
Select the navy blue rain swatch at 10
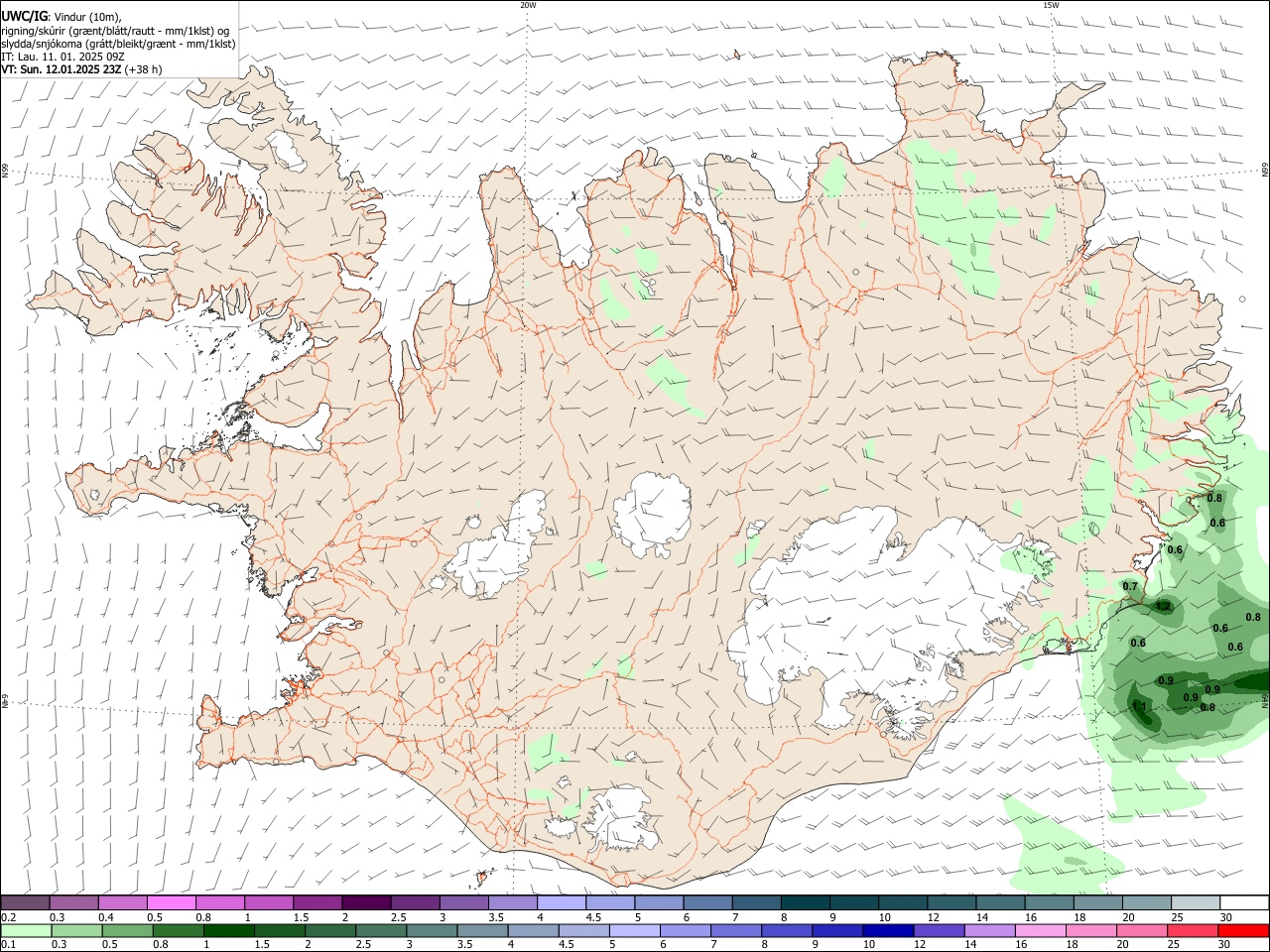click(887, 930)
